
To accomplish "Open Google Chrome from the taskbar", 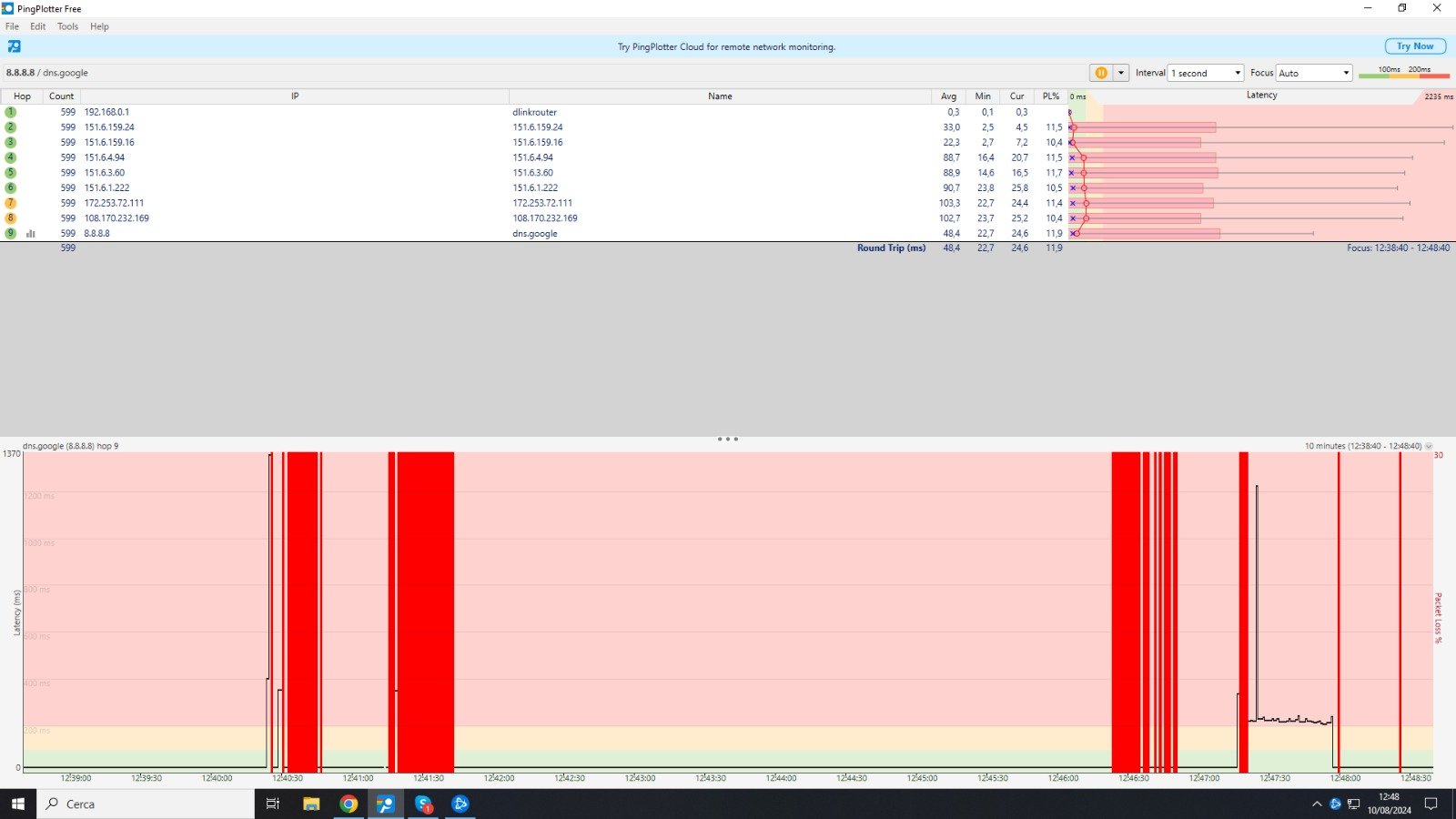I will pos(349,804).
